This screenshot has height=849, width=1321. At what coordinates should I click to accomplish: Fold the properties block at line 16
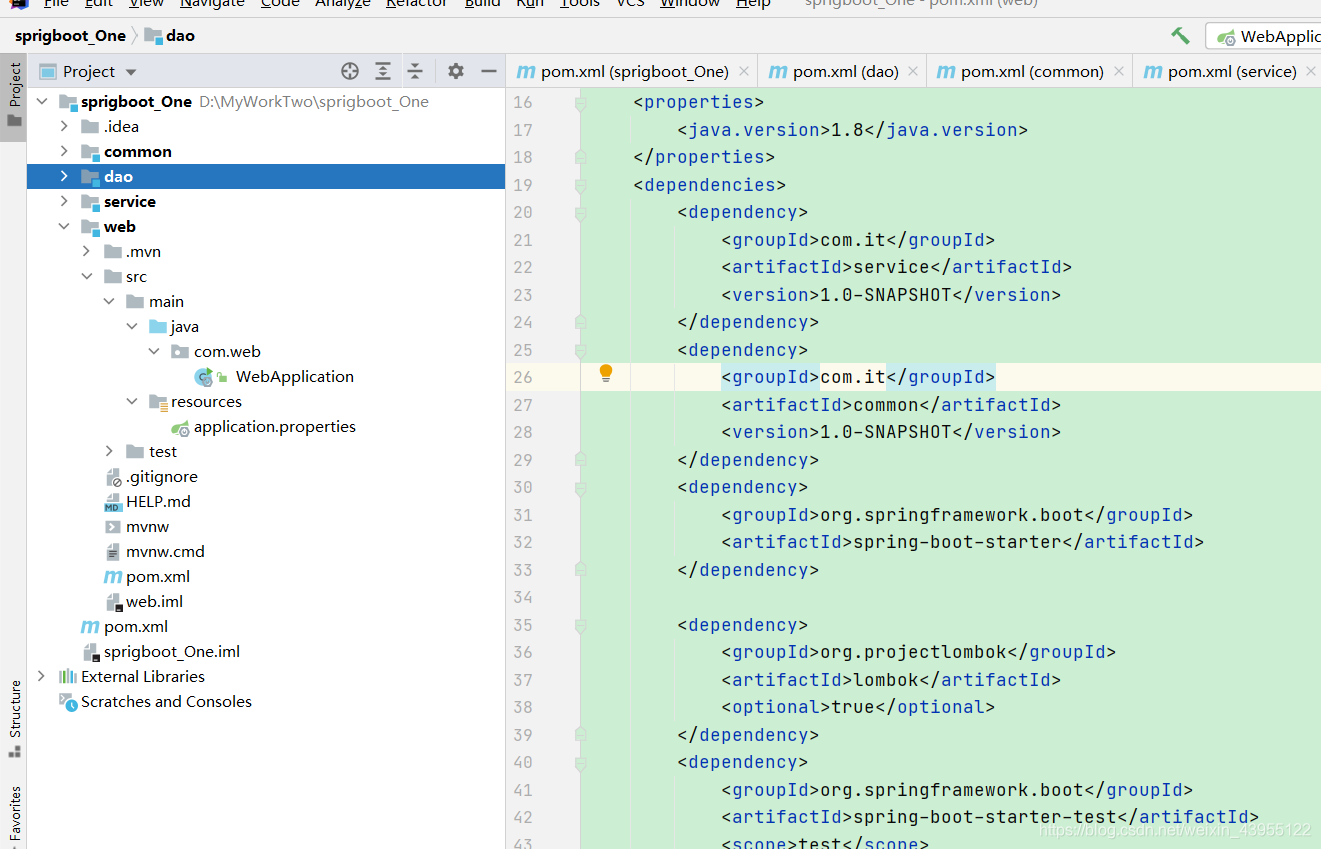click(579, 102)
